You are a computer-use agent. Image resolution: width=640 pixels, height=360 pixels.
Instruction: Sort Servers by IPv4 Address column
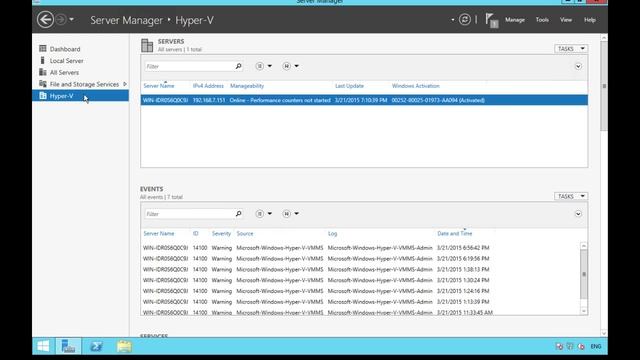pyautogui.click(x=208, y=86)
